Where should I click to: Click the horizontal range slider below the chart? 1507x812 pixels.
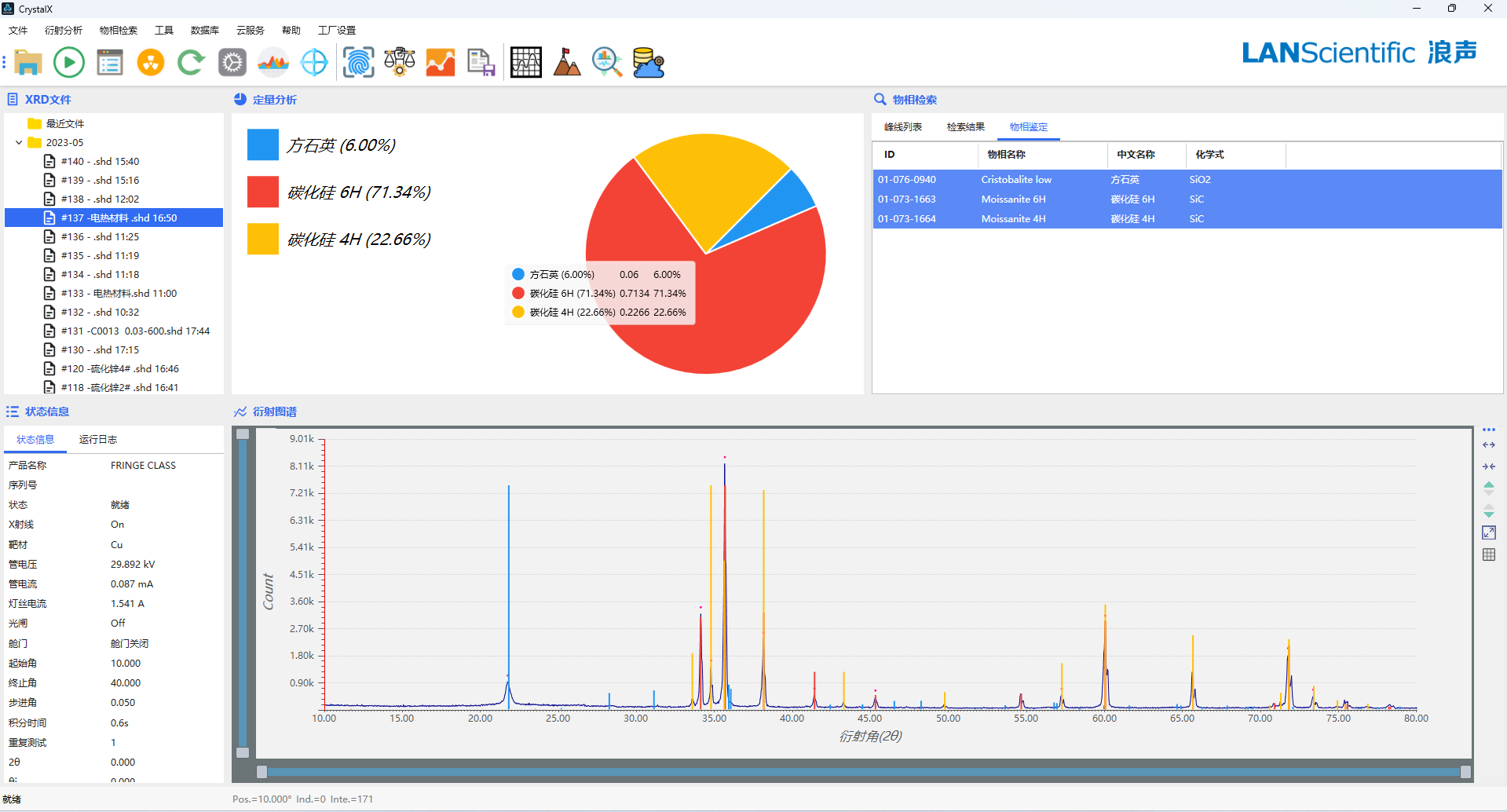(x=863, y=772)
